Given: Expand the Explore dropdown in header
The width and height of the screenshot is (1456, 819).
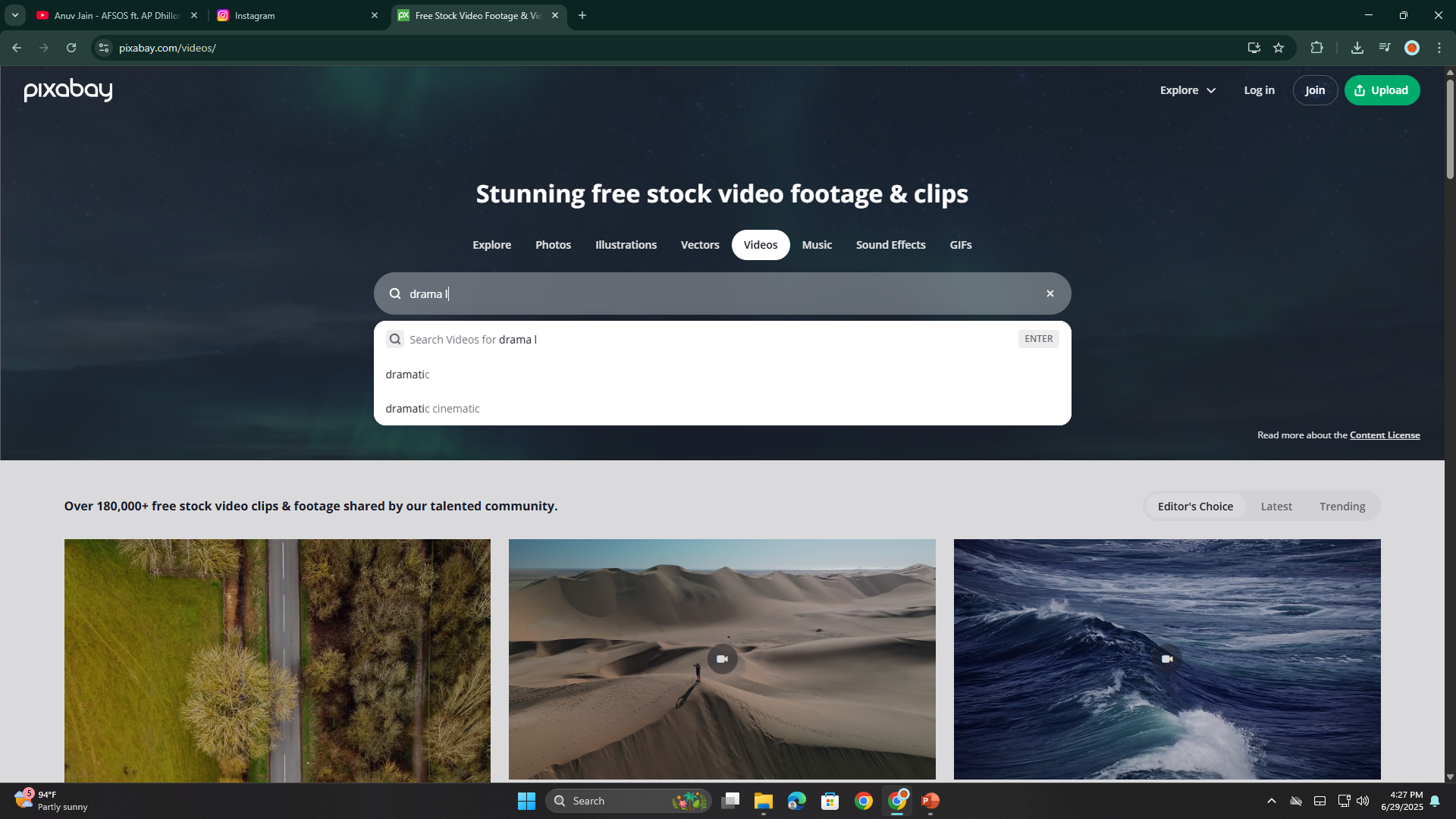Looking at the screenshot, I should coord(1188,90).
